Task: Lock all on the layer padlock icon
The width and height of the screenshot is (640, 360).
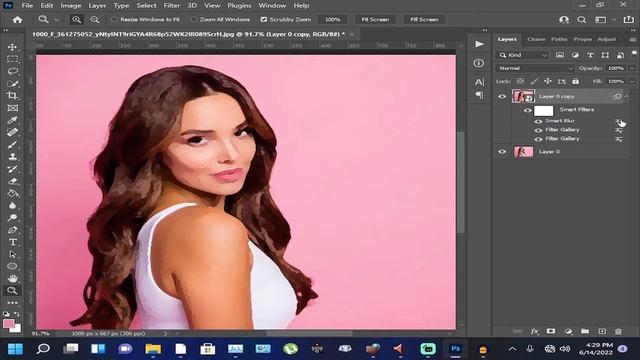Action: tap(576, 81)
